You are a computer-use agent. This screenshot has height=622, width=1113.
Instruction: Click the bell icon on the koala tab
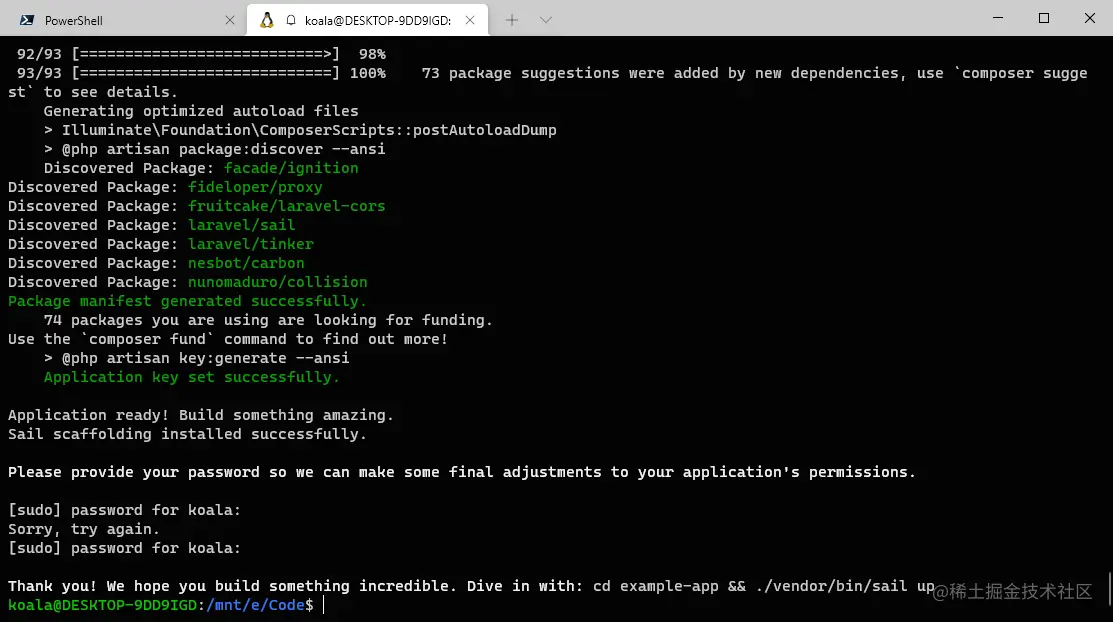pyautogui.click(x=291, y=21)
